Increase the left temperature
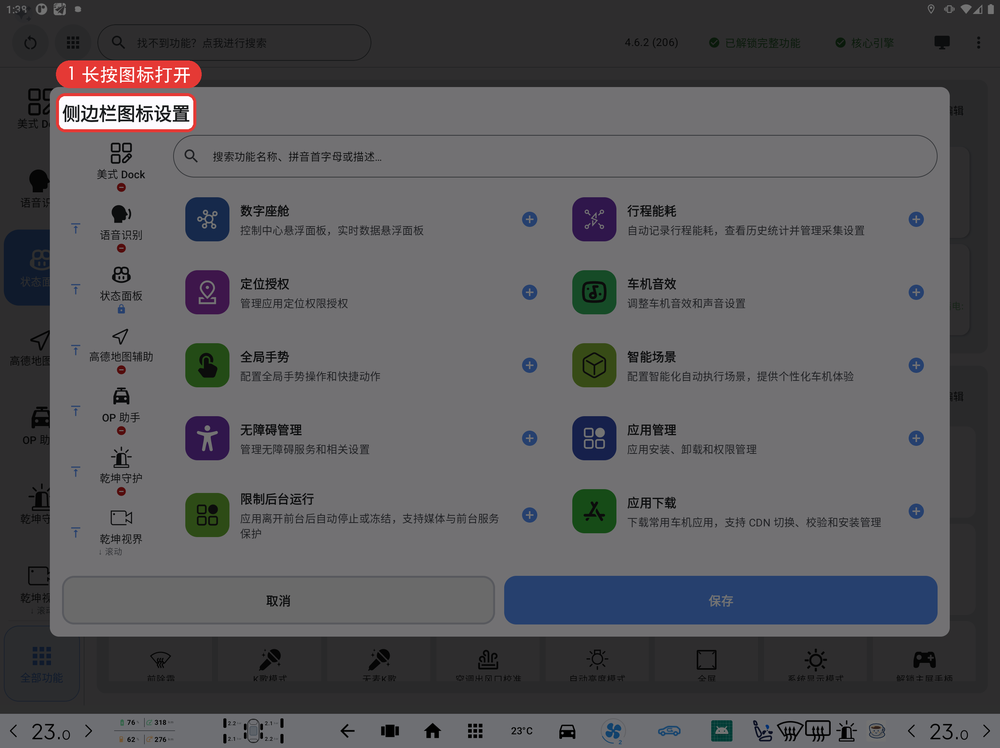This screenshot has width=1000, height=748. [x=89, y=731]
